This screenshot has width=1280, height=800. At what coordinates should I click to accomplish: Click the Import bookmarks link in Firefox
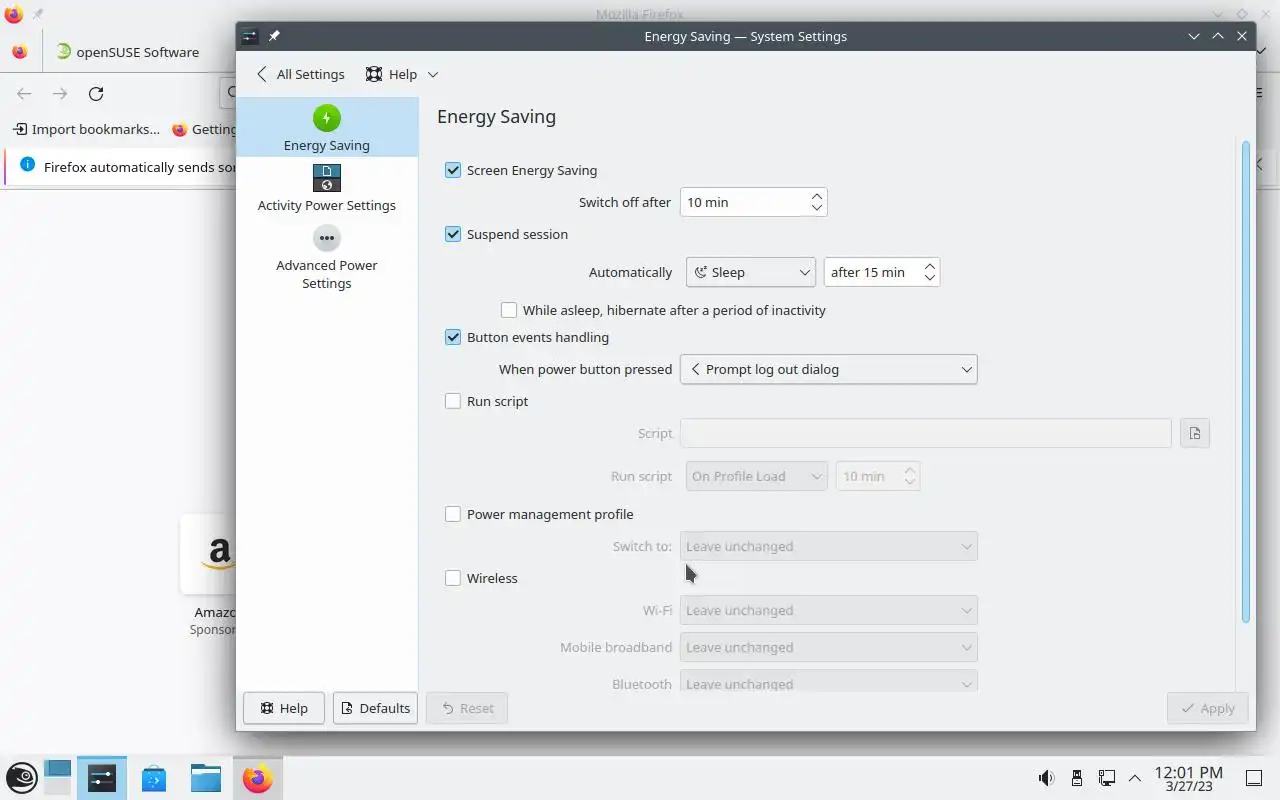pyautogui.click(x=86, y=129)
